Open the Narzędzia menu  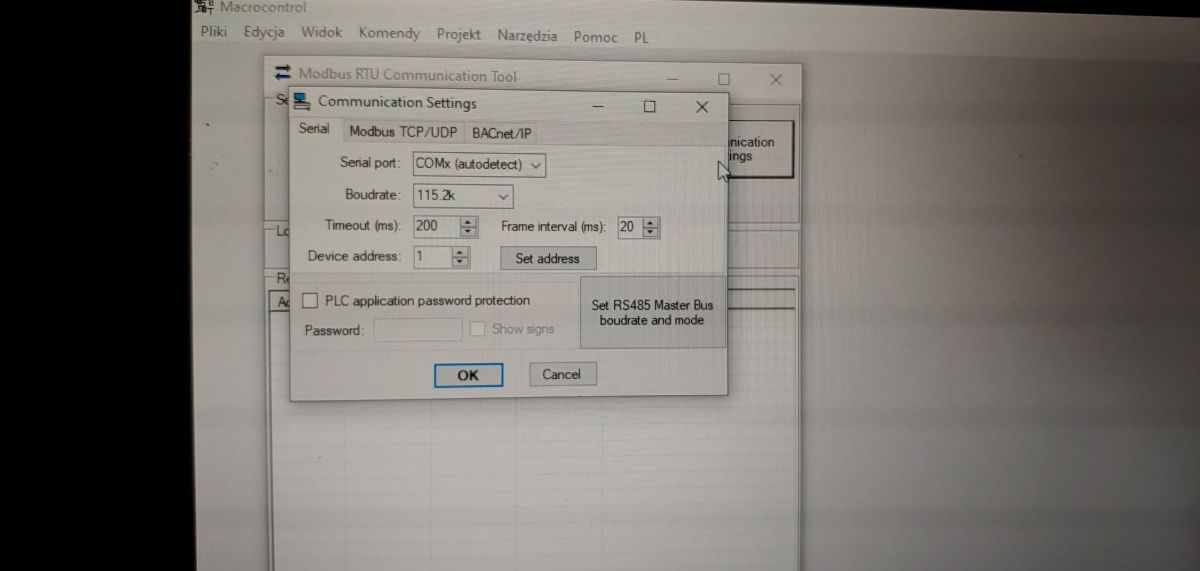[x=527, y=35]
